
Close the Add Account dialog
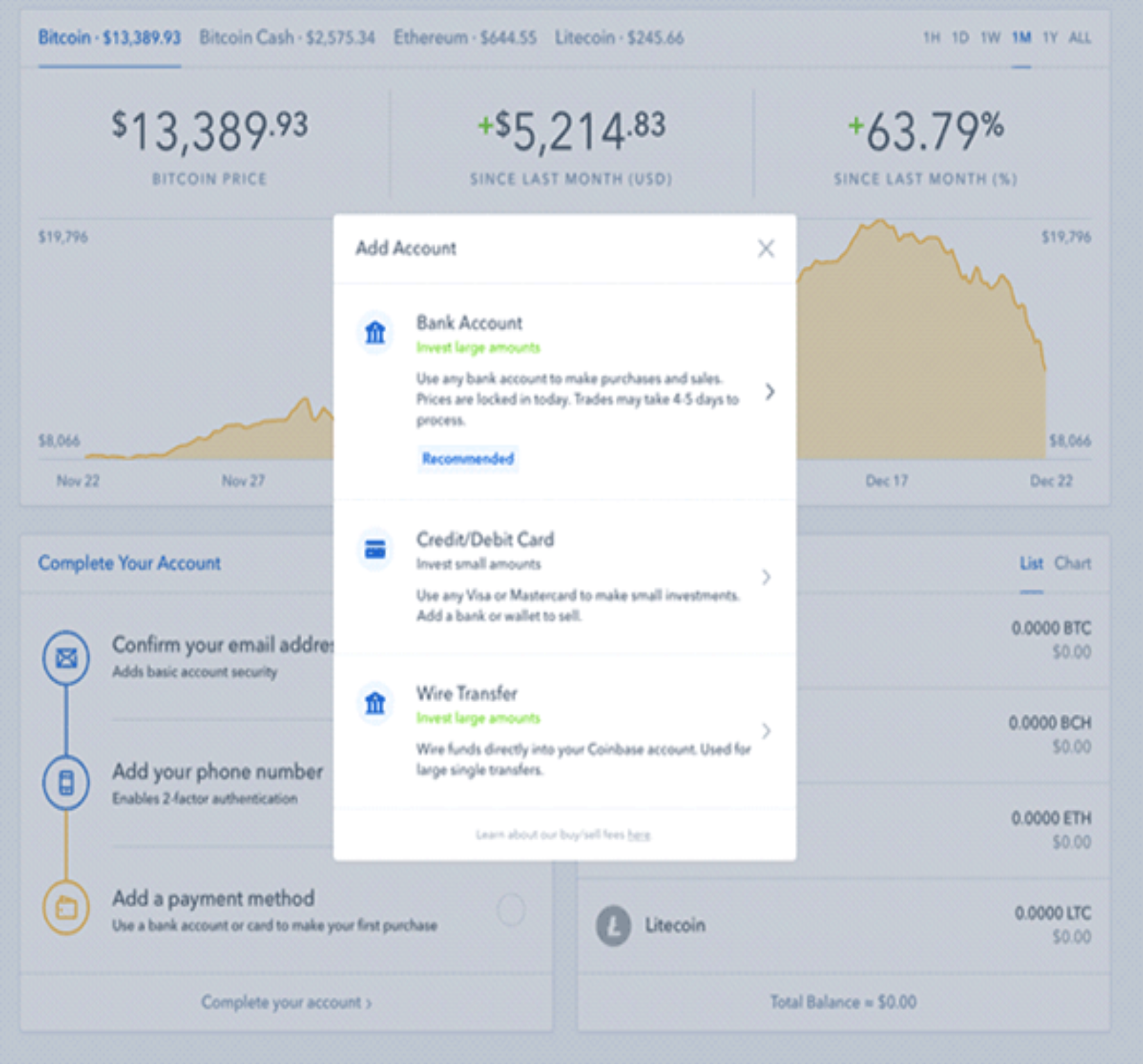(x=766, y=249)
